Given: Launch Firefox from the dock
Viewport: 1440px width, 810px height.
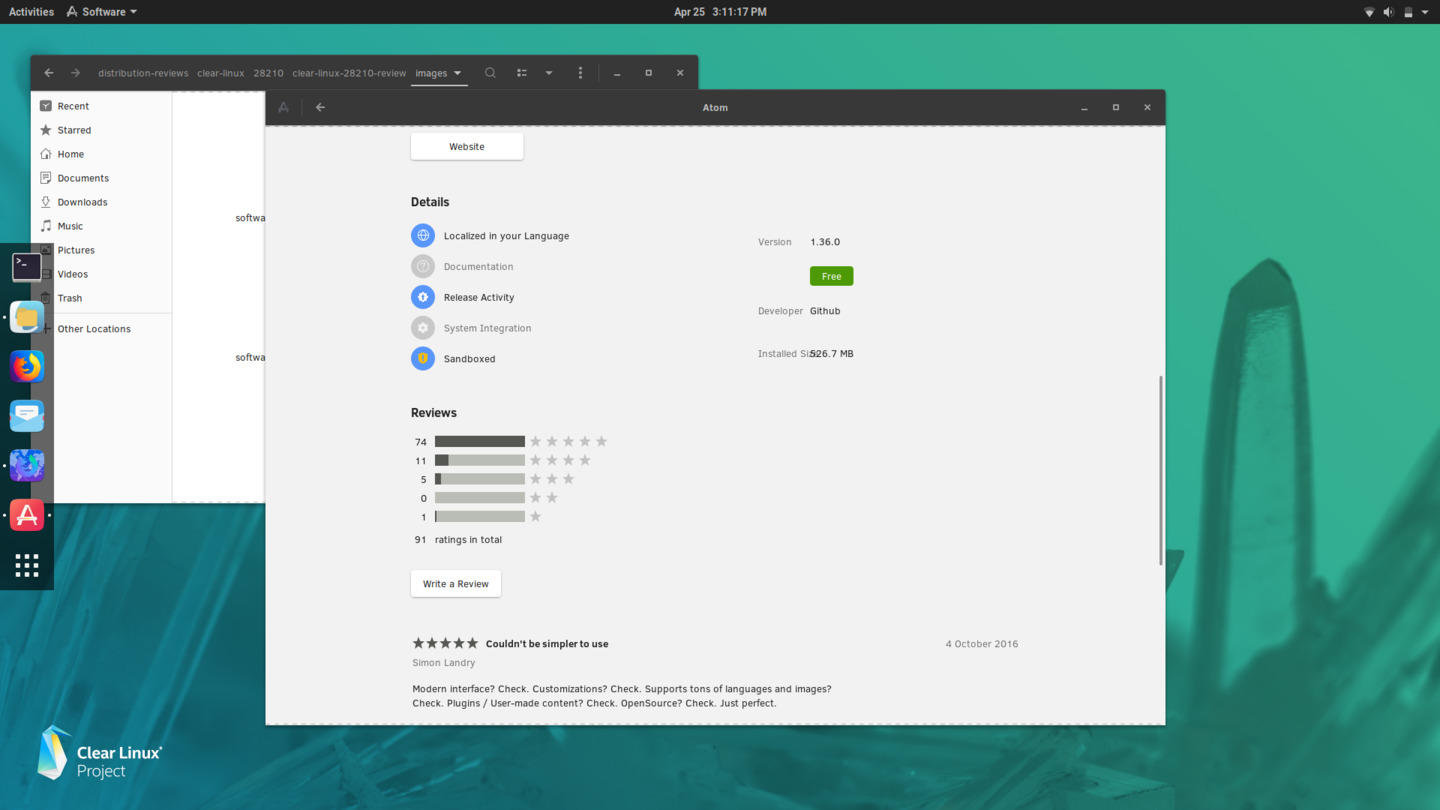Looking at the screenshot, I should pos(27,366).
